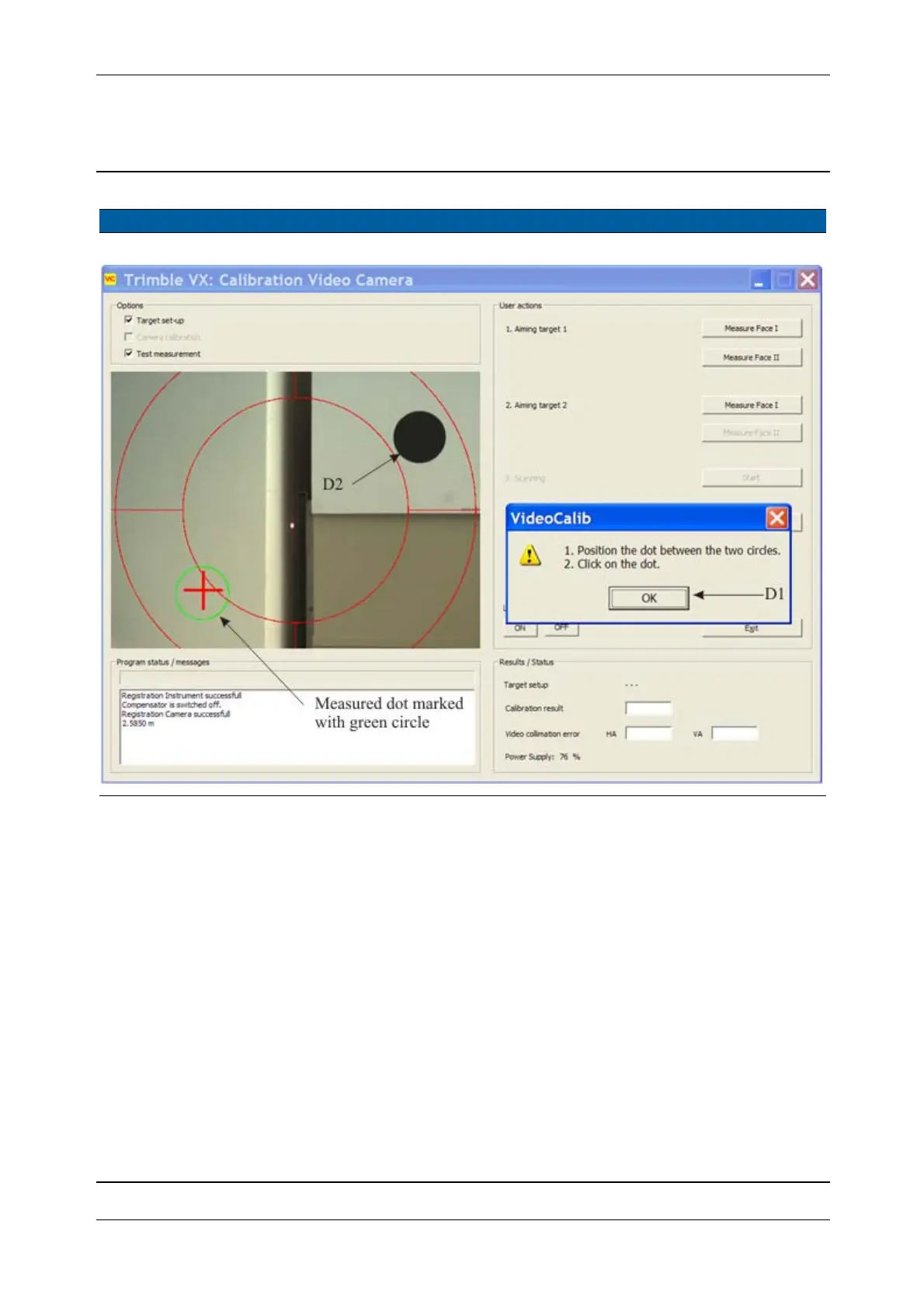
Task: Click the 'Power Supply: 76 %' text
Action: 543,757
